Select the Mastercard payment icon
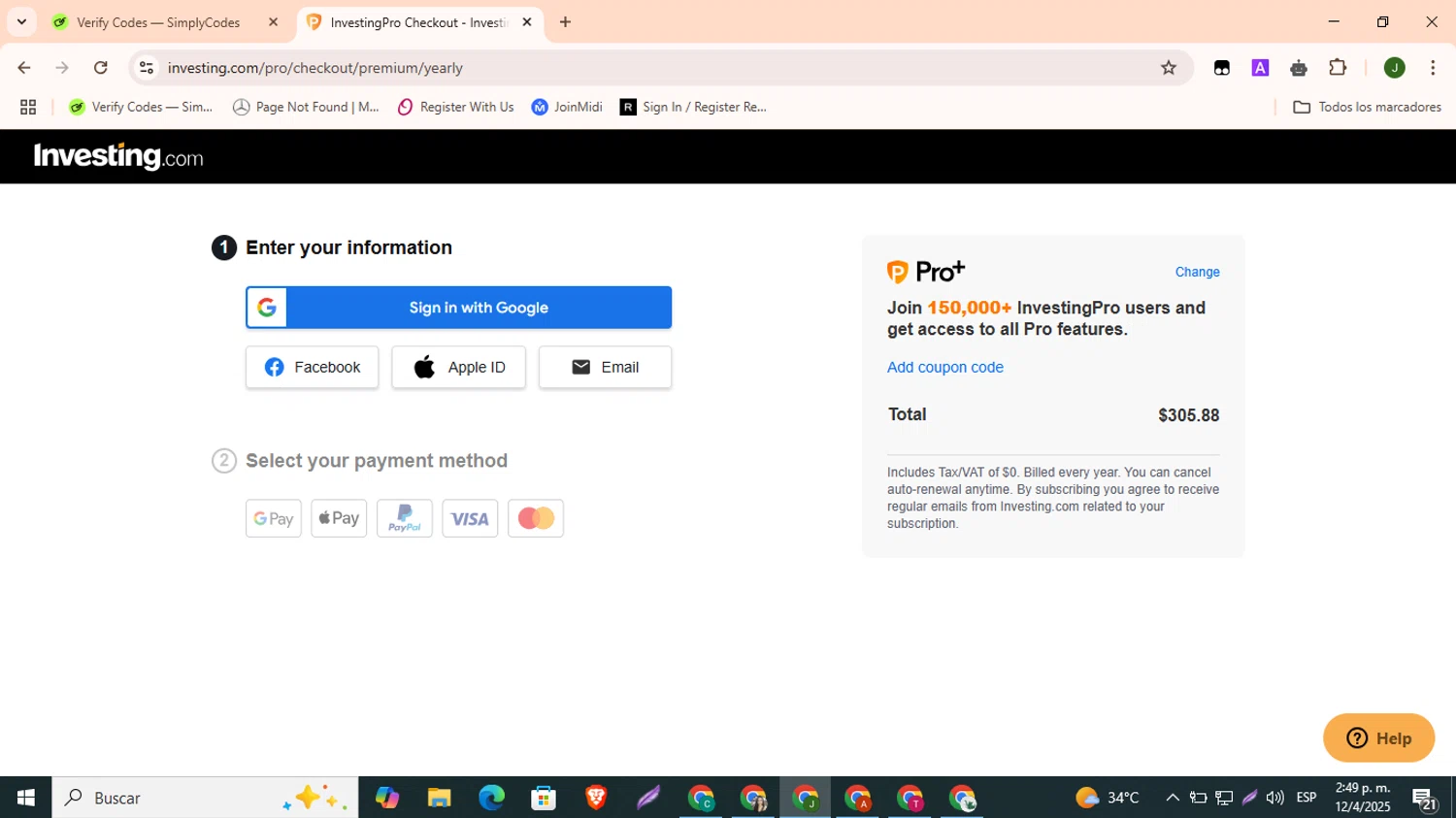The height and width of the screenshot is (818, 1456). 536,518
